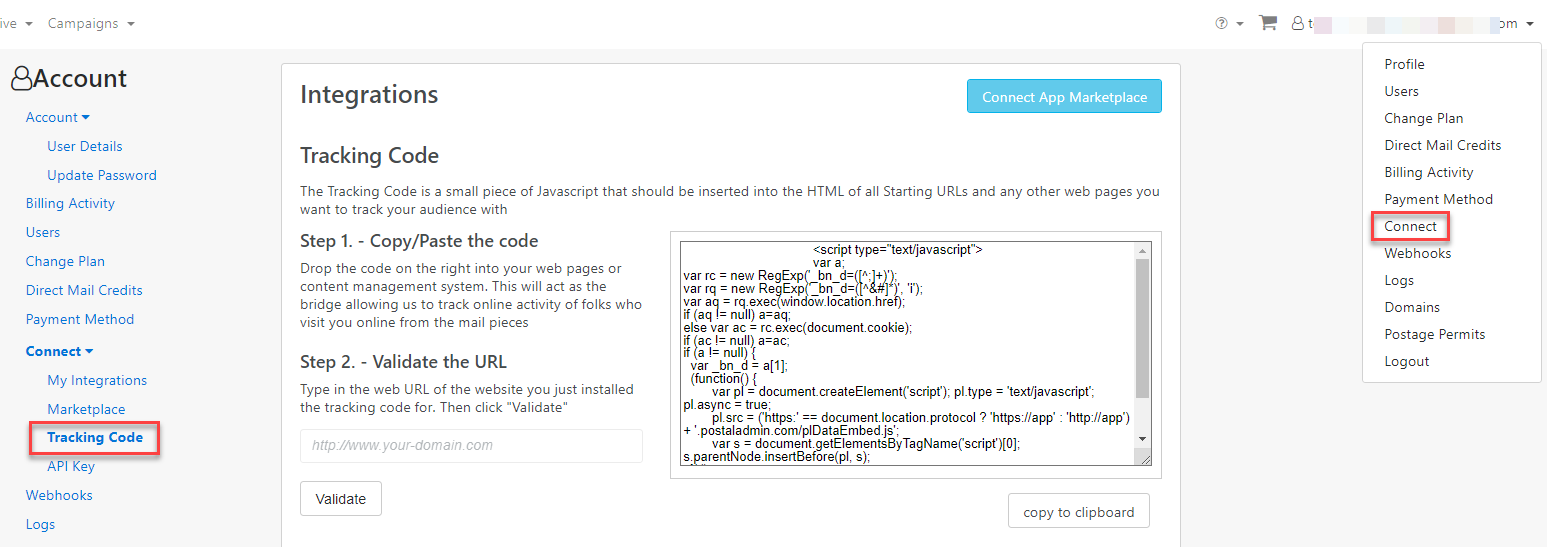Click Logout in the user menu

click(1406, 361)
